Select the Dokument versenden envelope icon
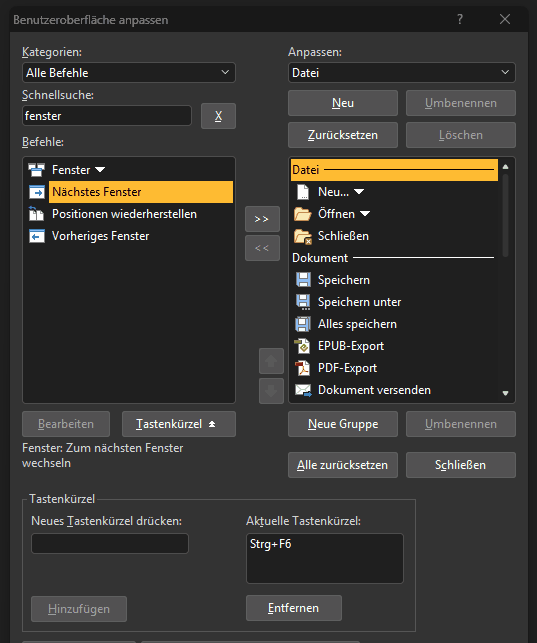537x643 pixels. point(303,390)
